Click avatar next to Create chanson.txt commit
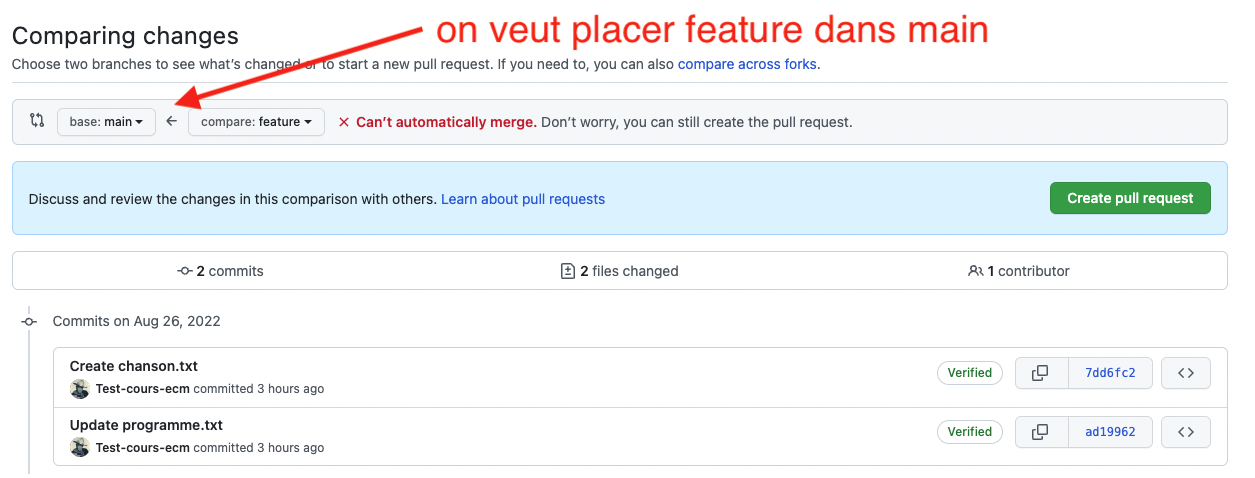1255x478 pixels. tap(80, 388)
